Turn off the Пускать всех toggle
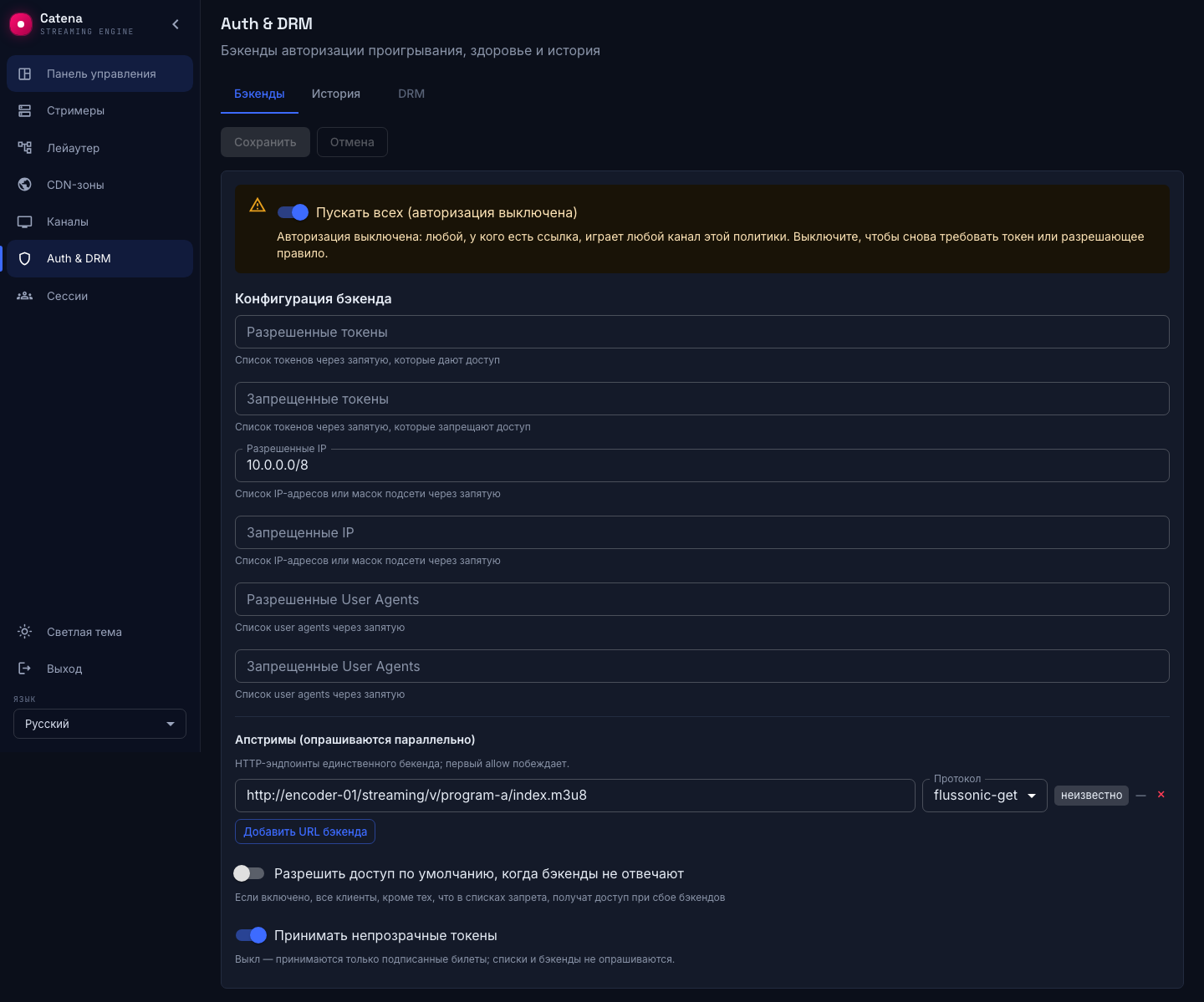The width and height of the screenshot is (1204, 1002). point(293,212)
